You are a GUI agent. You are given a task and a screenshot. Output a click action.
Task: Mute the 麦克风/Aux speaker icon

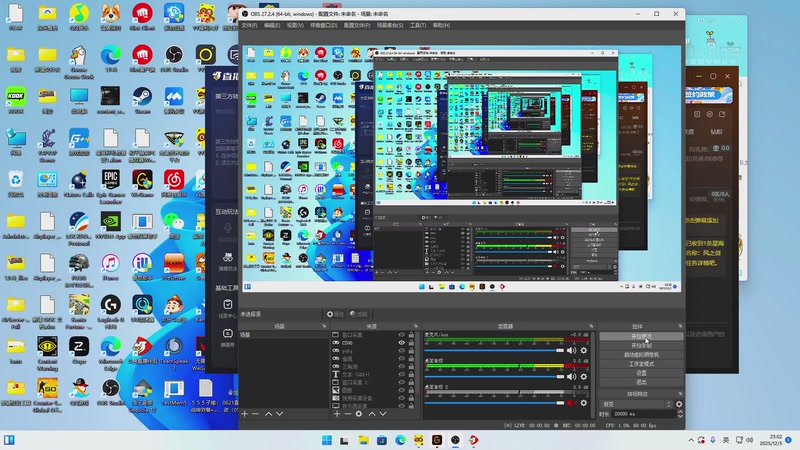click(x=571, y=351)
